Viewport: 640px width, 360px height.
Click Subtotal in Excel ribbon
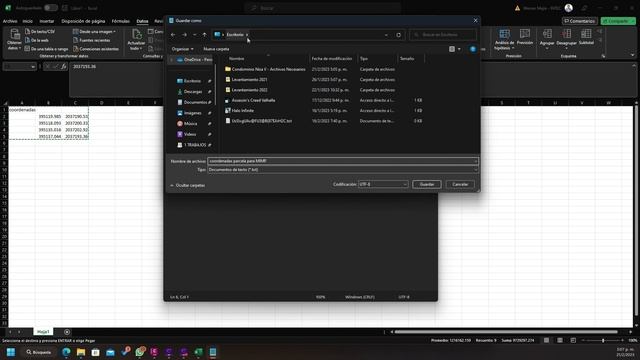pyautogui.click(x=586, y=37)
